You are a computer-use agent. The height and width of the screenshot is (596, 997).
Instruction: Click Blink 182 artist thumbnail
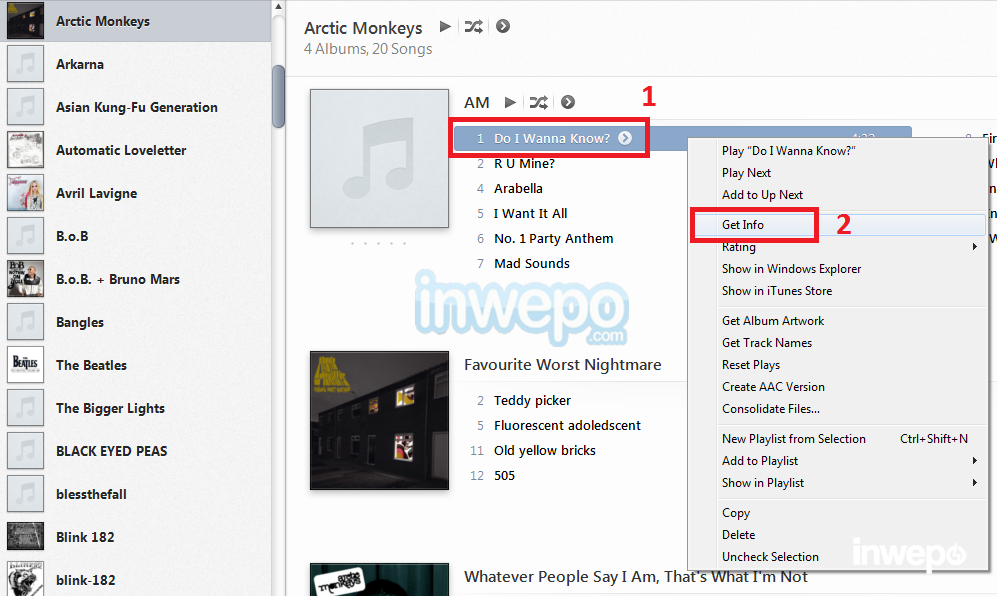(x=25, y=537)
